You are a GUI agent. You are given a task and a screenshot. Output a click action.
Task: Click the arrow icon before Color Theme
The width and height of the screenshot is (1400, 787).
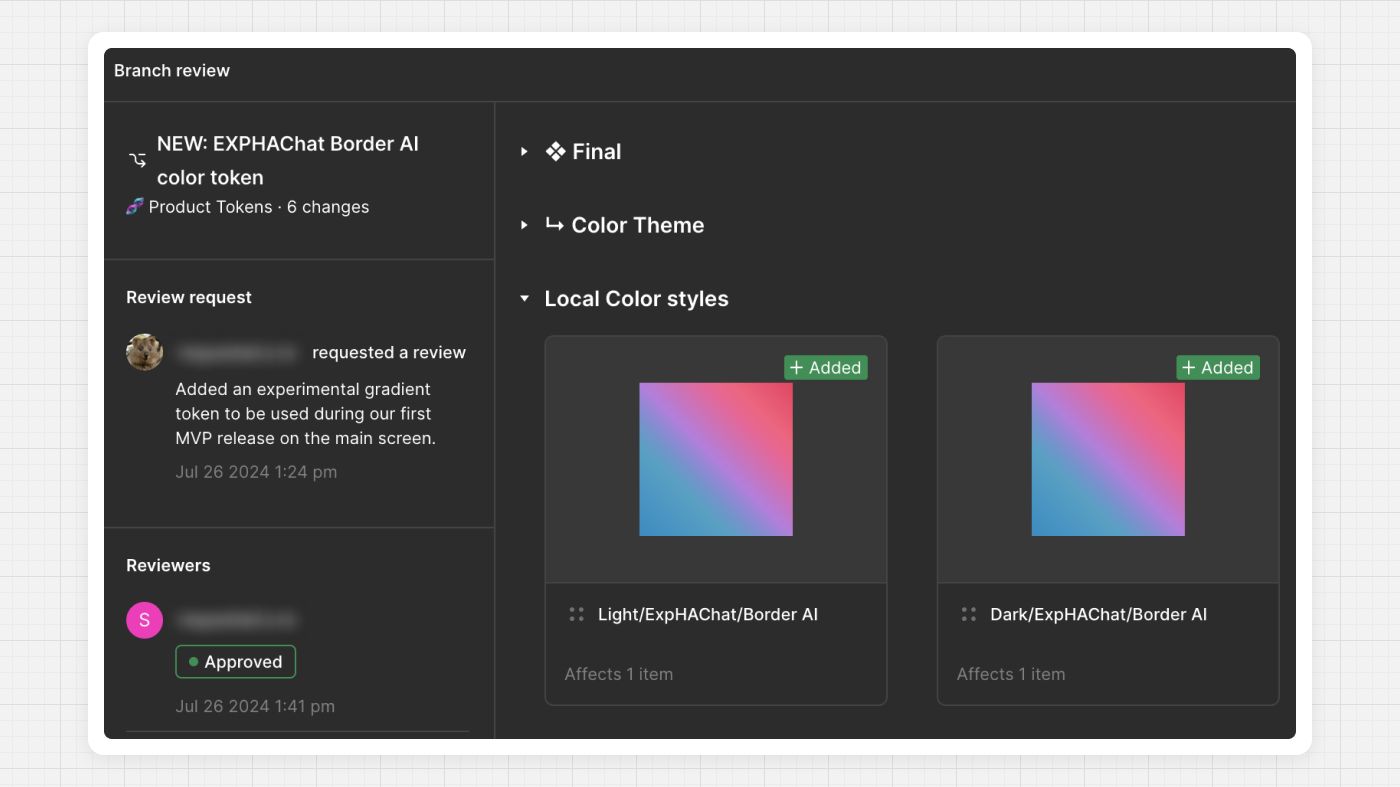tap(554, 225)
